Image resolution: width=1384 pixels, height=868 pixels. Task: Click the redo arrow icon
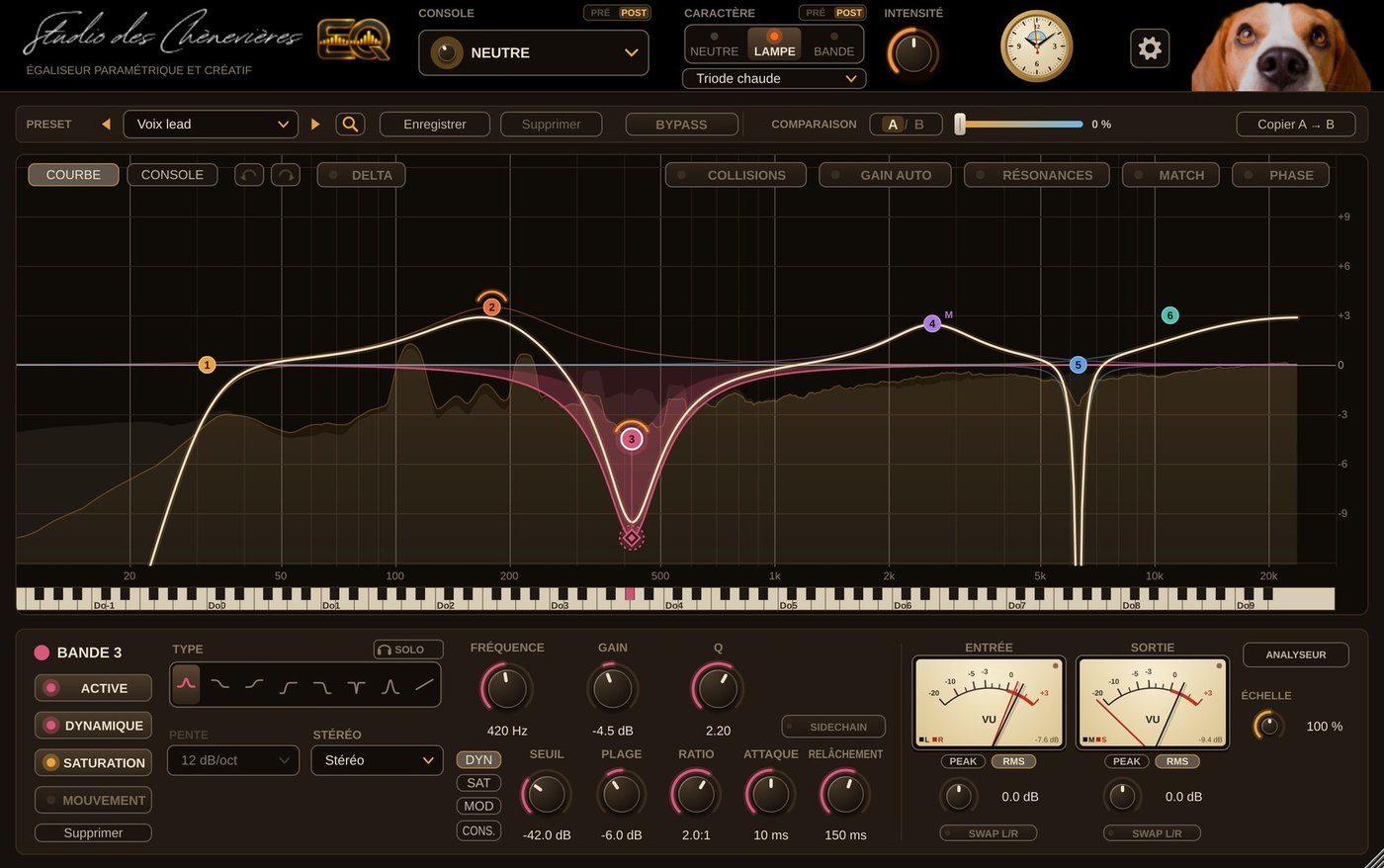[286, 175]
